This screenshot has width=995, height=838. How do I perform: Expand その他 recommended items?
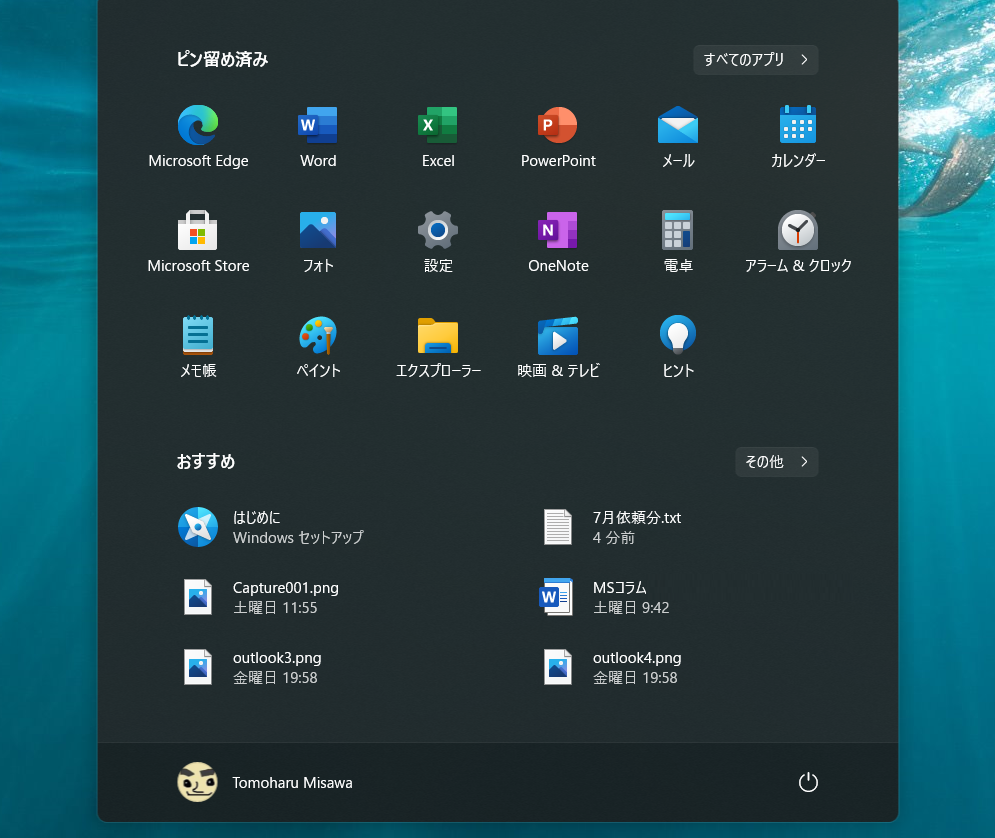point(776,462)
